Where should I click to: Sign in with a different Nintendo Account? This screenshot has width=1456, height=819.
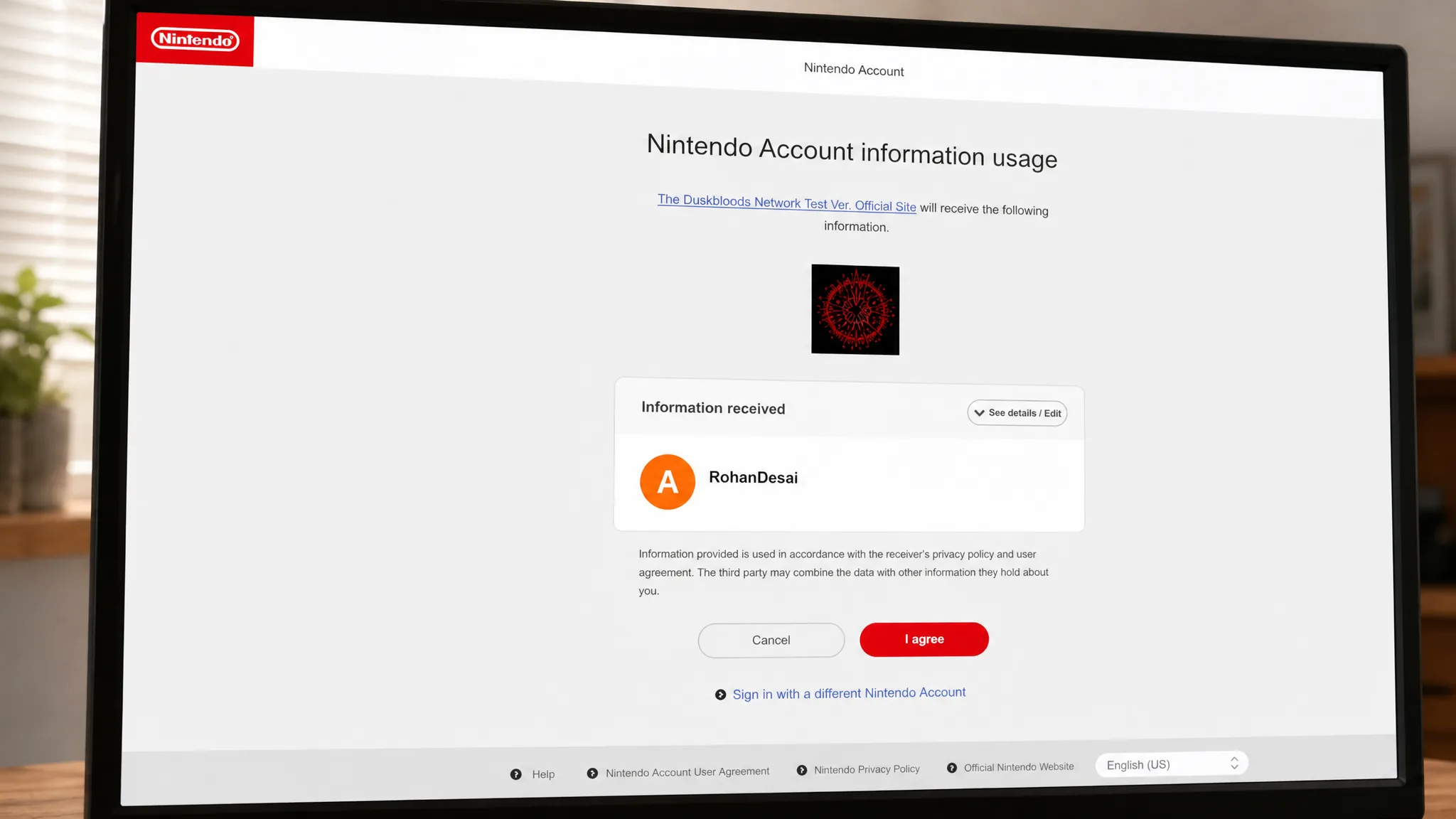840,693
